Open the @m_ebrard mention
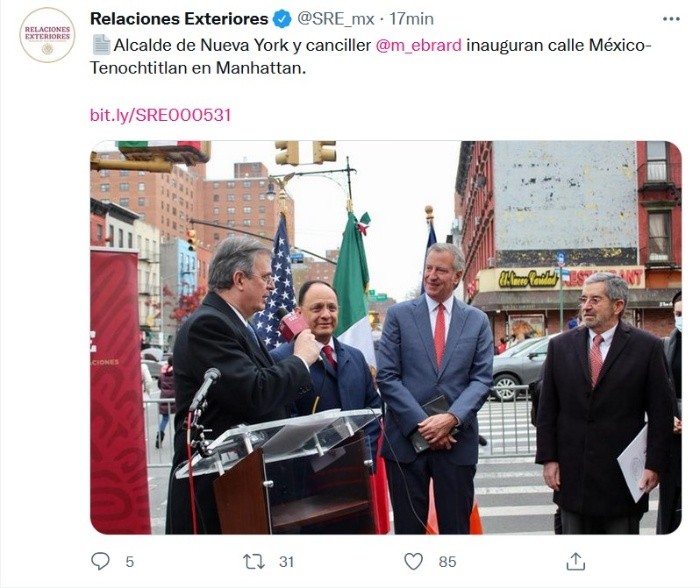This screenshot has height=588, width=700. (x=419, y=45)
